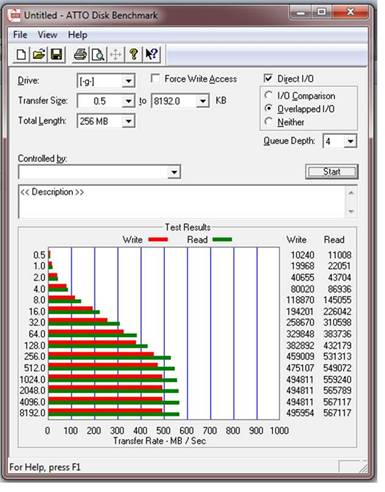Image resolution: width=385 pixels, height=492 pixels.
Task: Click the Open file toolbar icon
Action: (x=39, y=54)
